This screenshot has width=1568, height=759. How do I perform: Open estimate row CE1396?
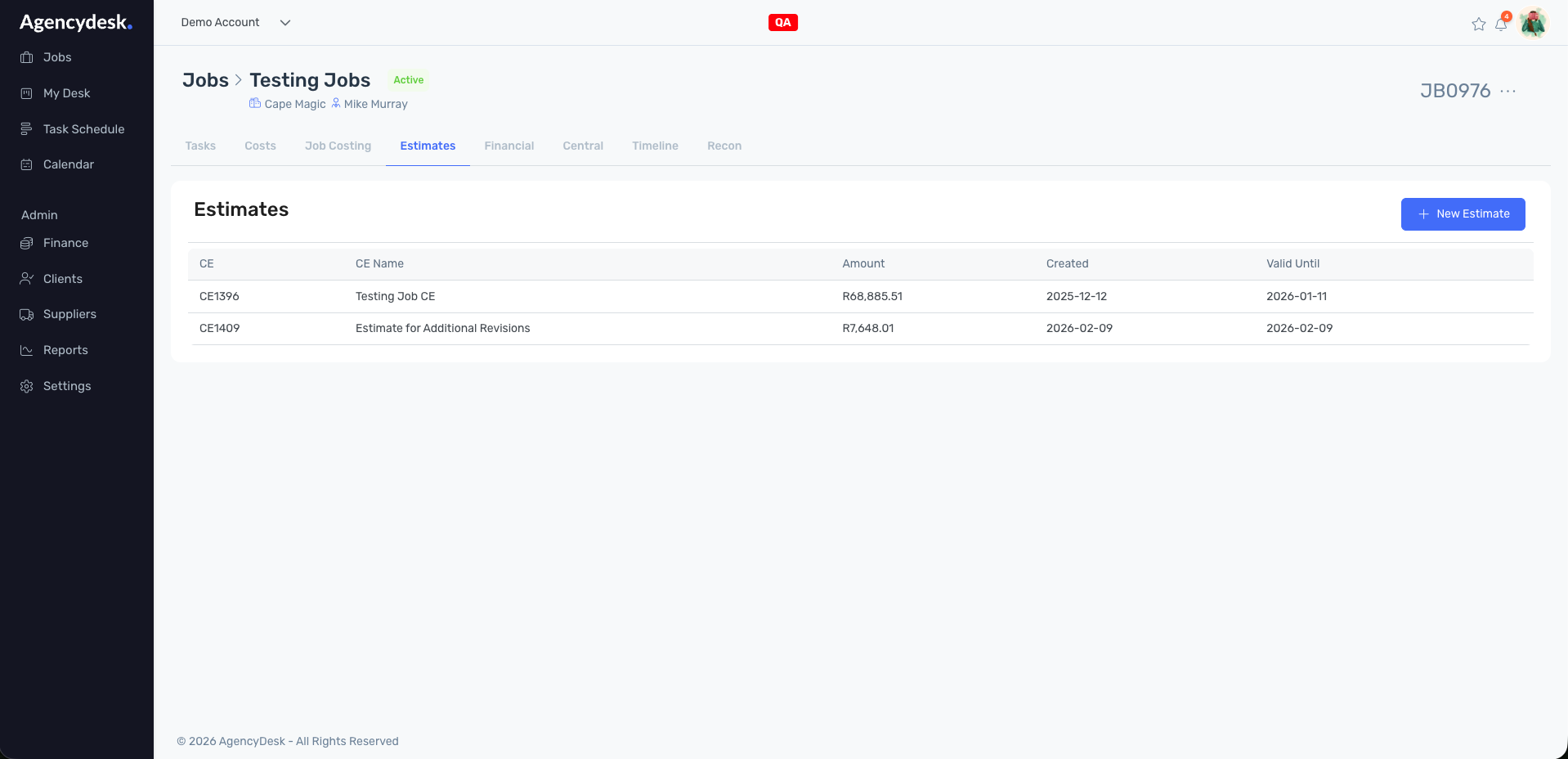(219, 296)
